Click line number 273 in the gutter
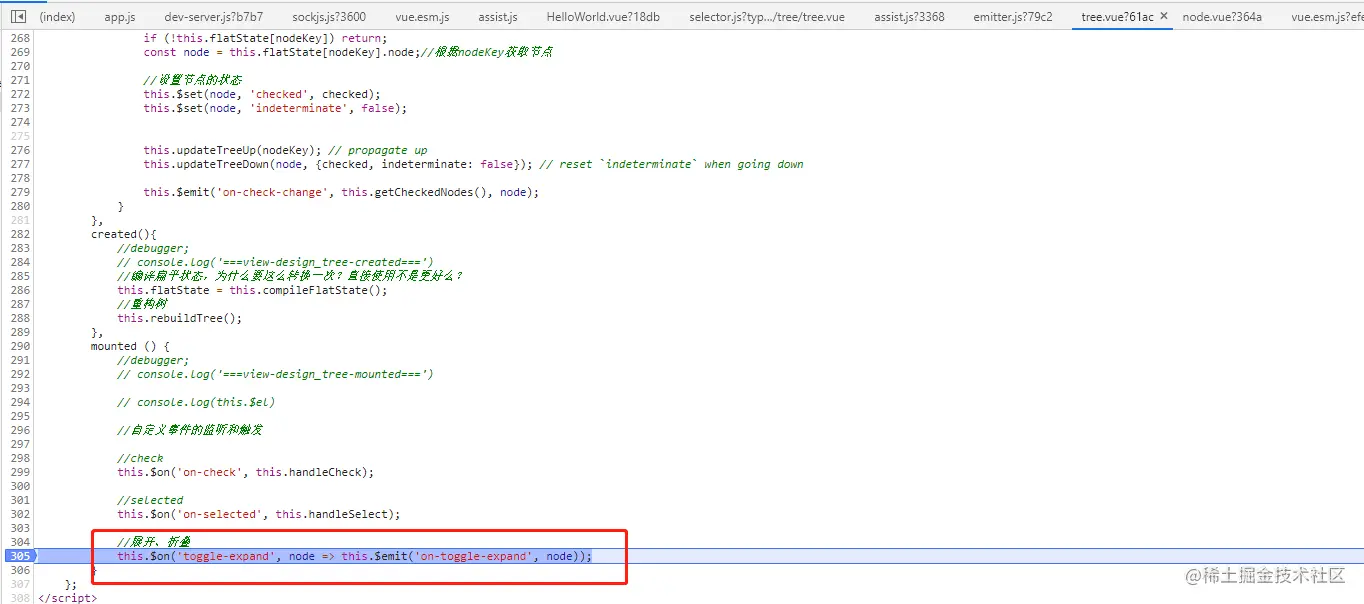This screenshot has width=1364, height=604. (x=20, y=108)
